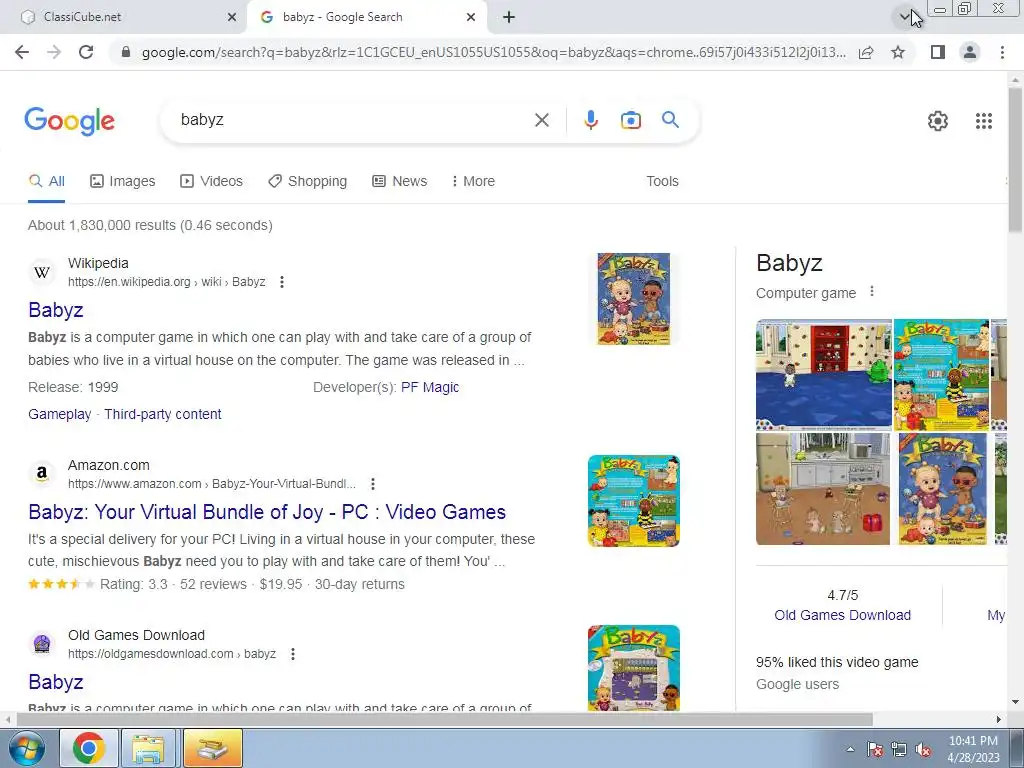This screenshot has height=768, width=1024.
Task: Bookmark this page with star icon
Action: 898,52
